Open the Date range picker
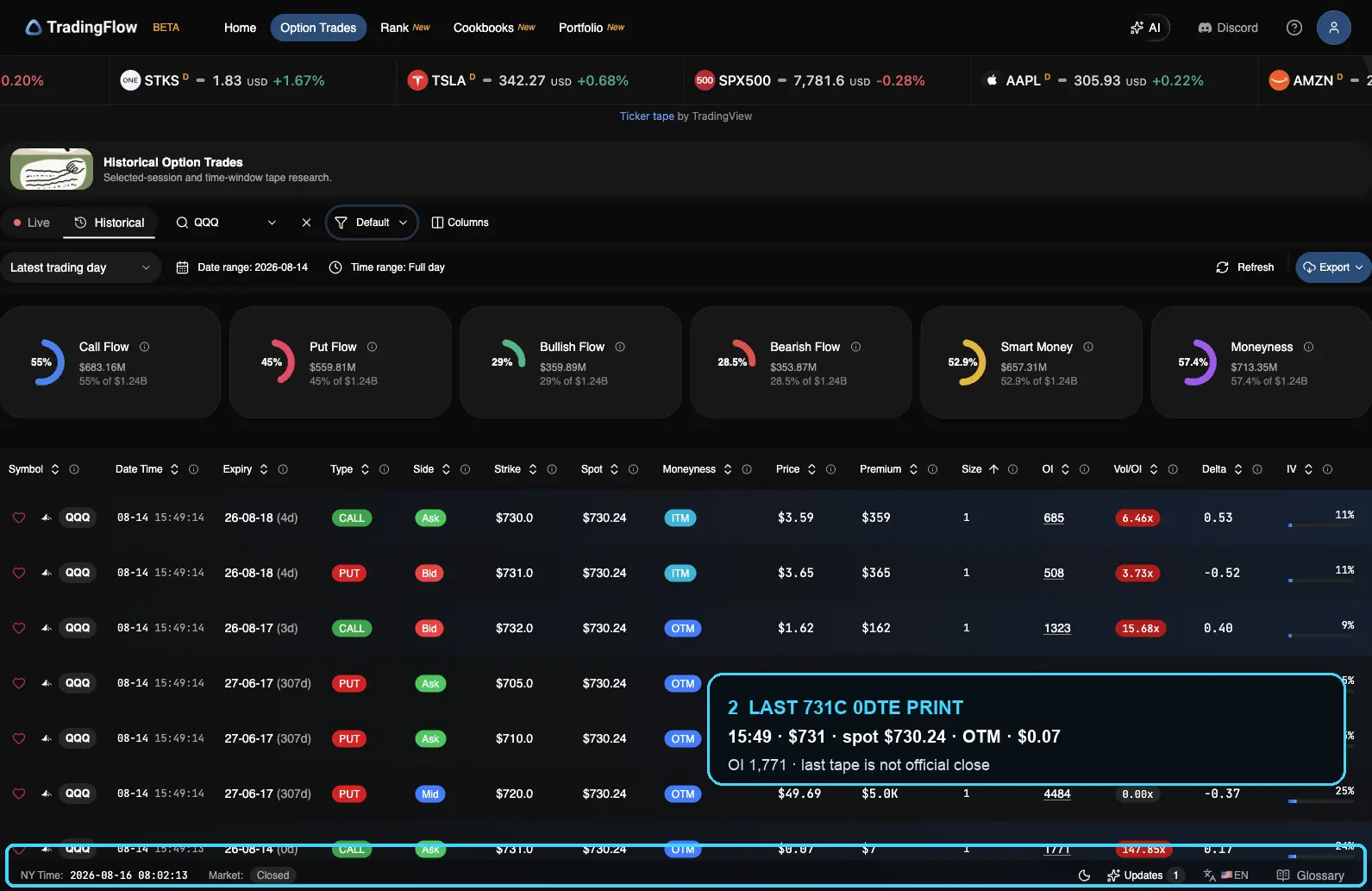Viewport: 1372px width, 891px height. click(242, 267)
